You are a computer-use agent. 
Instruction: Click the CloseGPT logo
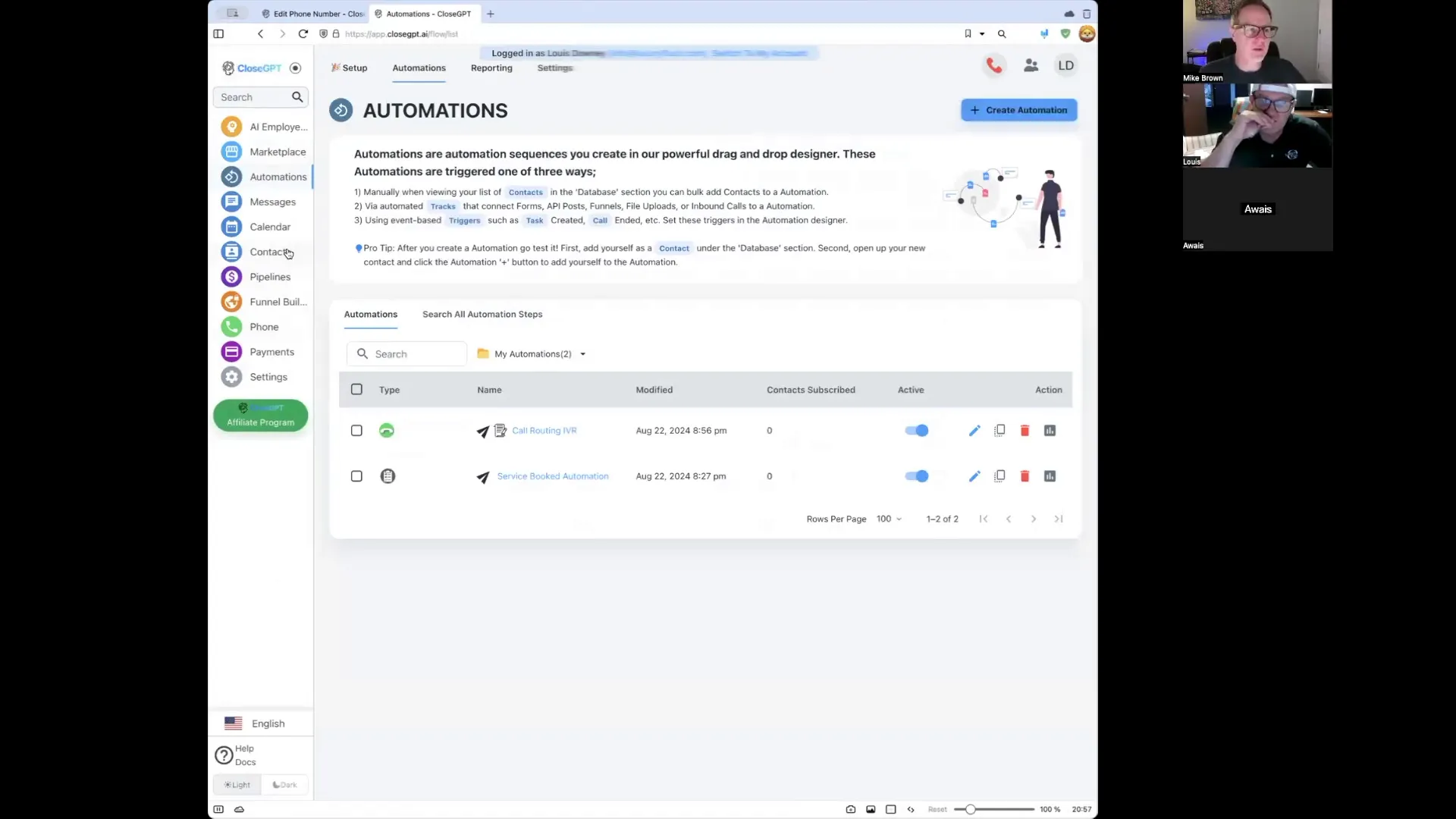click(252, 68)
